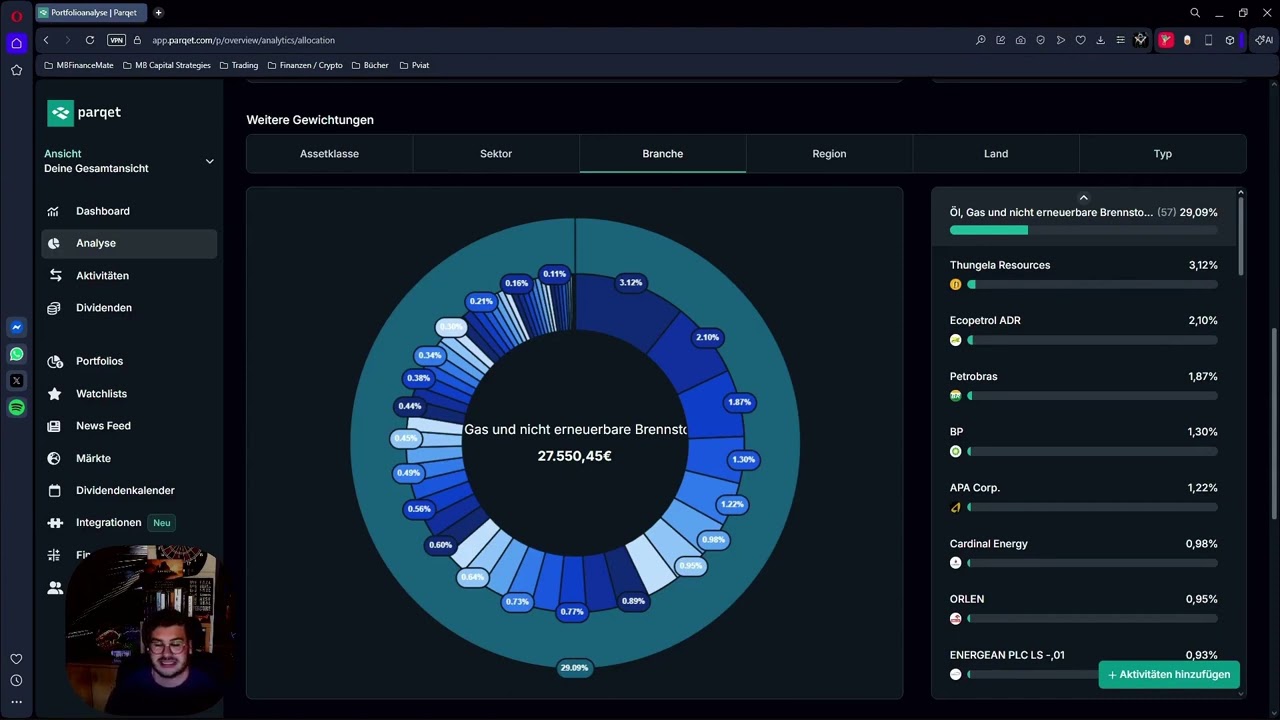Image resolution: width=1280 pixels, height=720 pixels.
Task: Take a snapshot with the camera icon
Action: (1020, 40)
